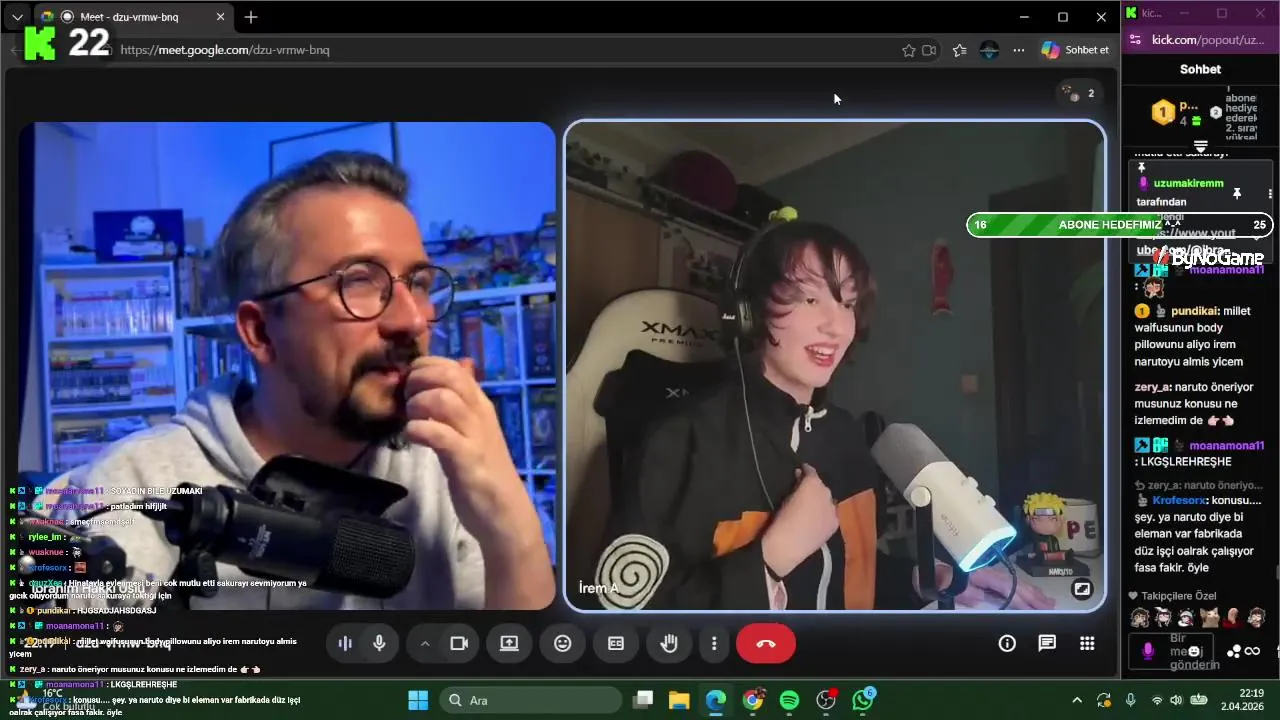Click the taskbar search box Ara
This screenshot has height=720, width=1280.
[530, 700]
